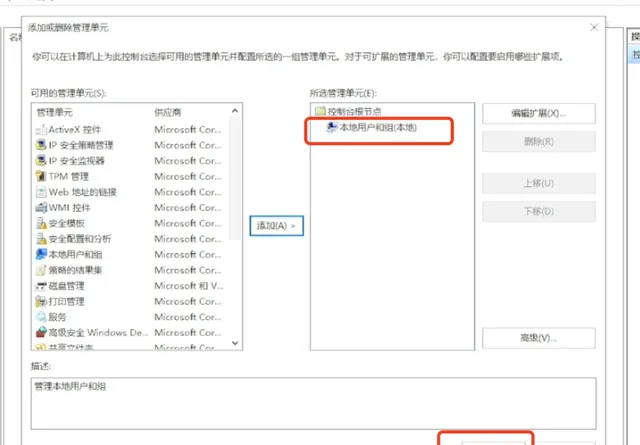
Task: Click the 安全模板 text label
Action: 67,223
